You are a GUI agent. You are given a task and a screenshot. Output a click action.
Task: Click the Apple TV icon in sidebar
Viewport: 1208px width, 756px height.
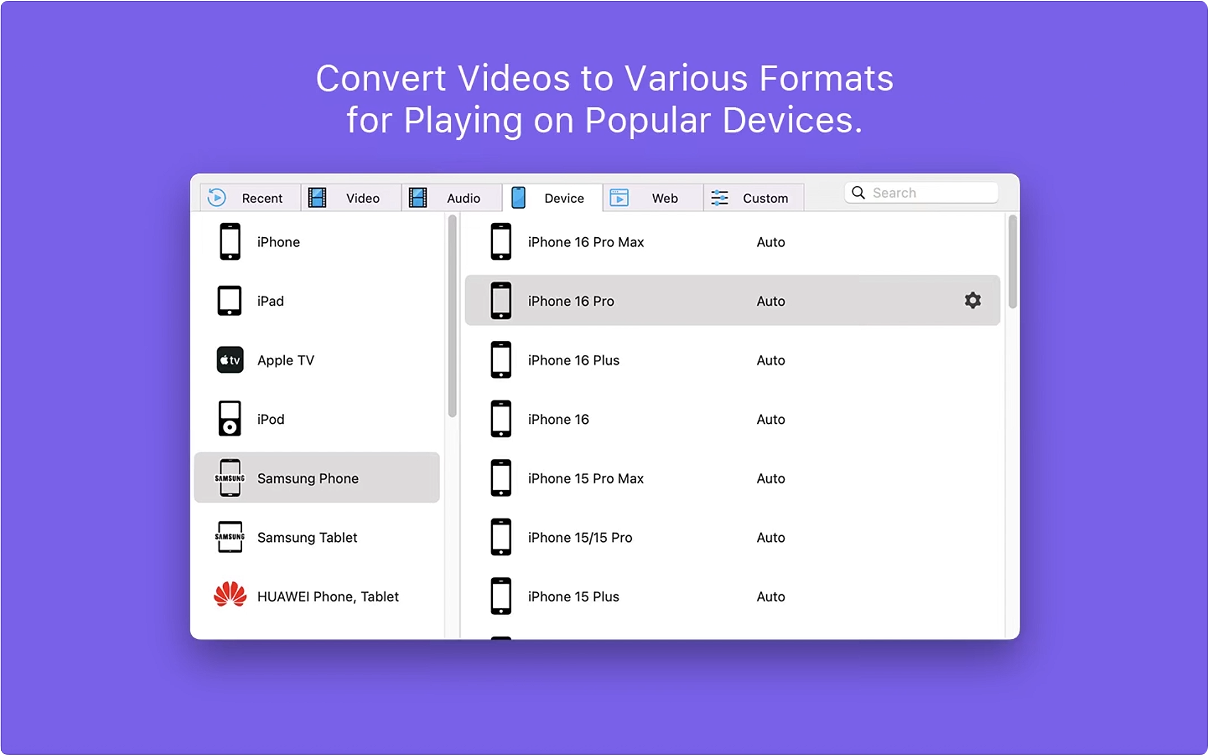coord(230,360)
